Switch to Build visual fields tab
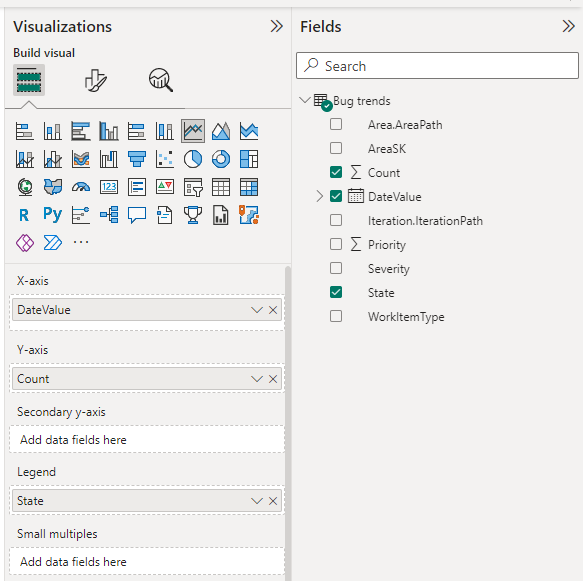The image size is (584, 582). point(29,80)
